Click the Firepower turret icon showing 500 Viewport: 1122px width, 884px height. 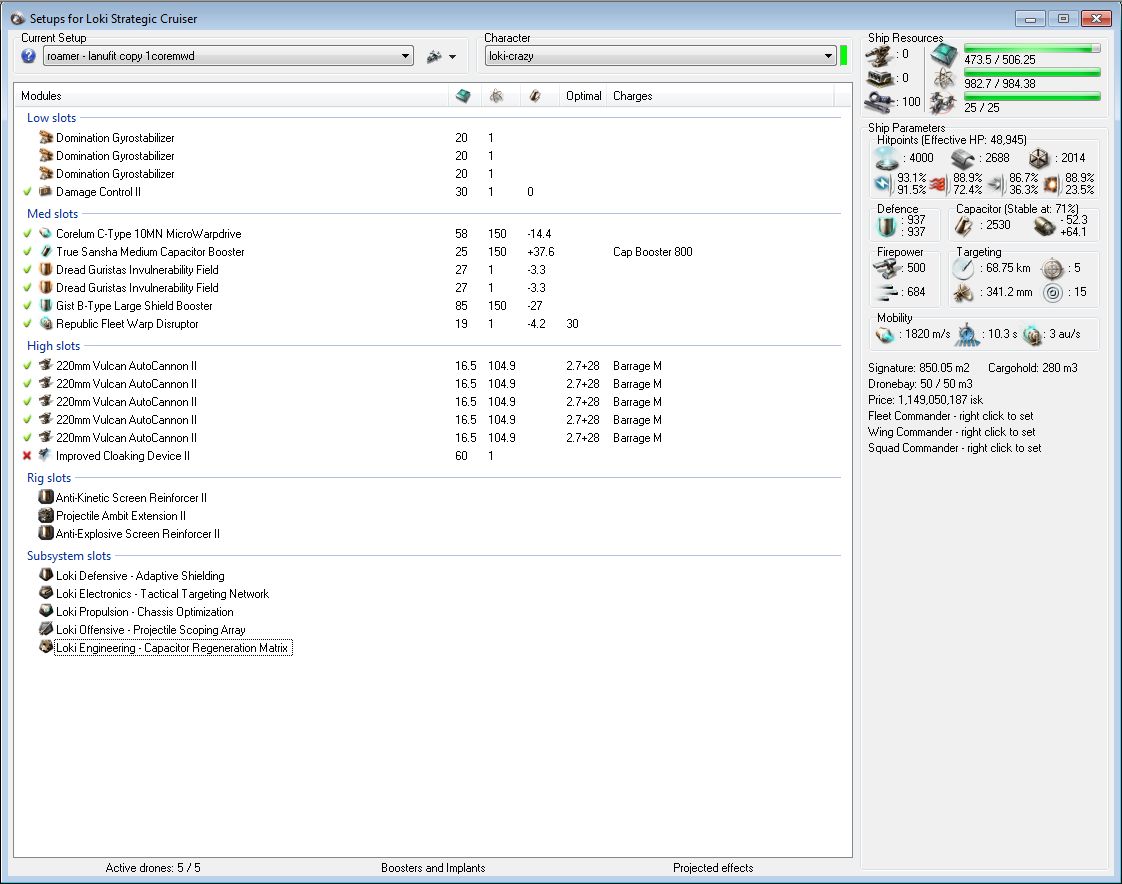(x=887, y=268)
